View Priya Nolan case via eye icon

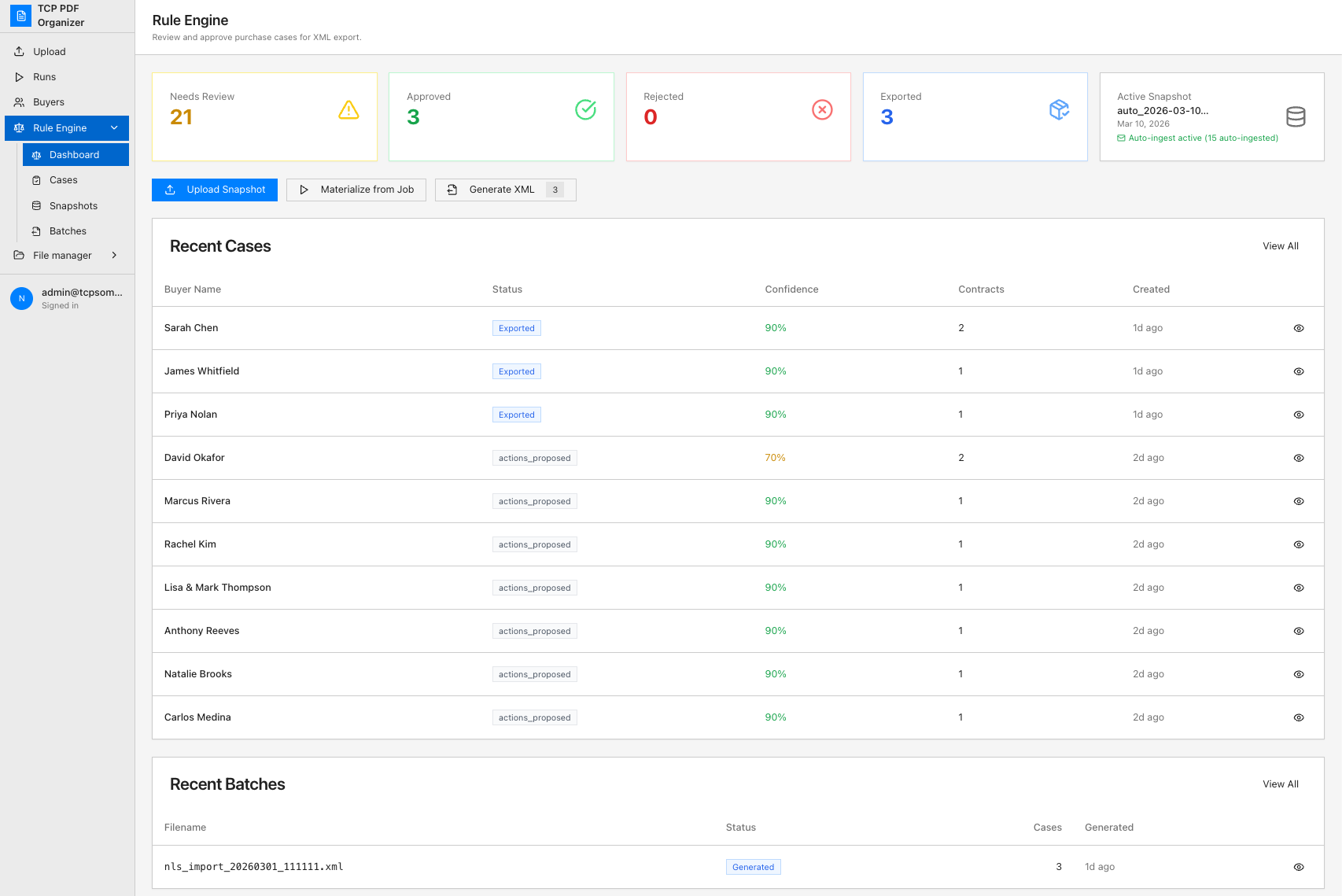(x=1299, y=415)
